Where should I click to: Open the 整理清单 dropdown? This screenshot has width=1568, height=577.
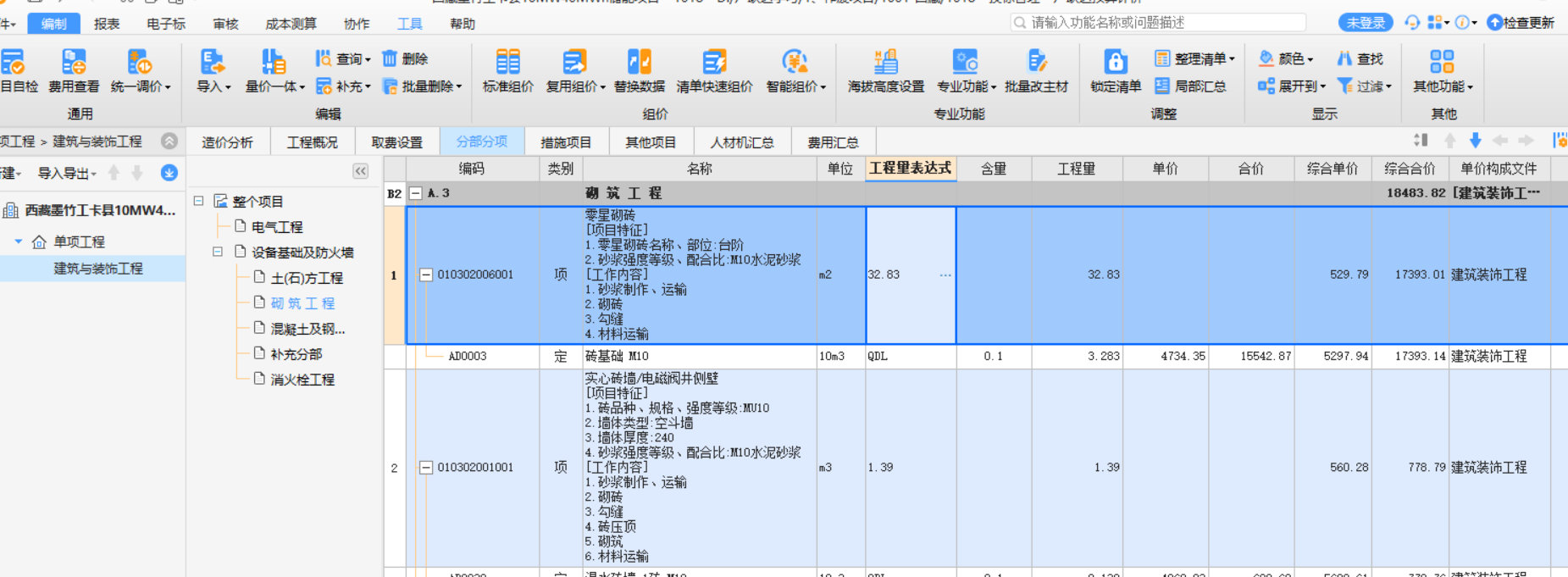click(1194, 58)
